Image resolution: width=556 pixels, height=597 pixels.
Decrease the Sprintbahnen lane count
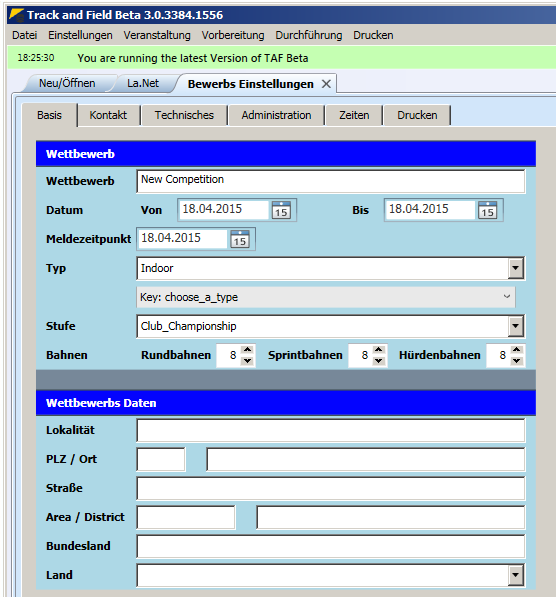379,360
